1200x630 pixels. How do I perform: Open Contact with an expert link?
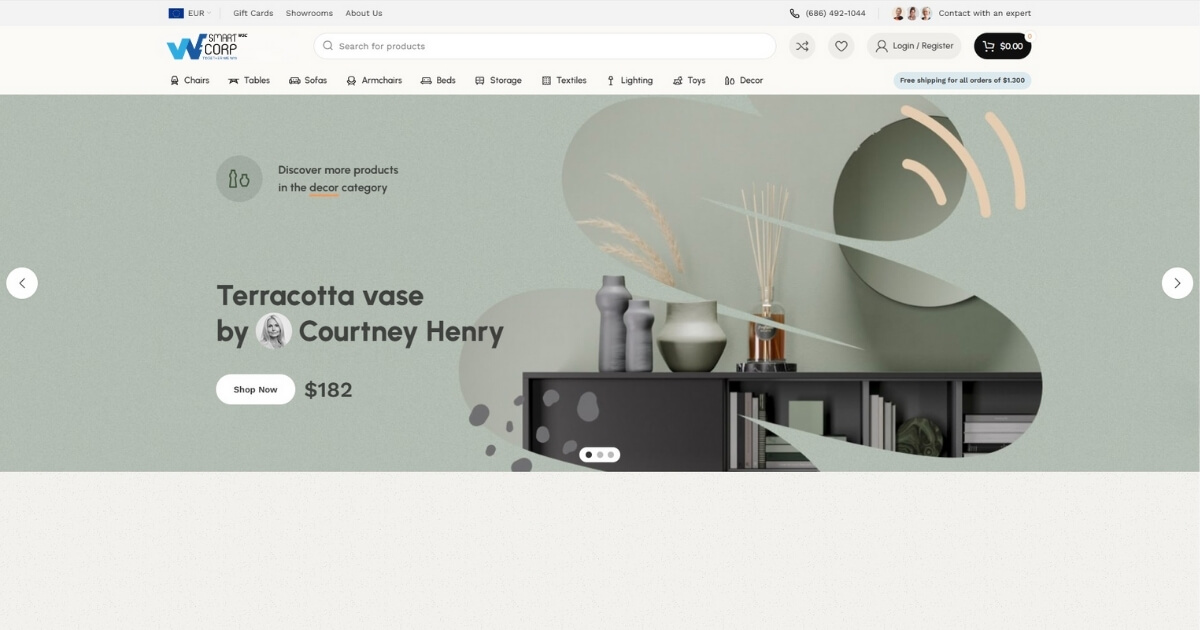(984, 13)
